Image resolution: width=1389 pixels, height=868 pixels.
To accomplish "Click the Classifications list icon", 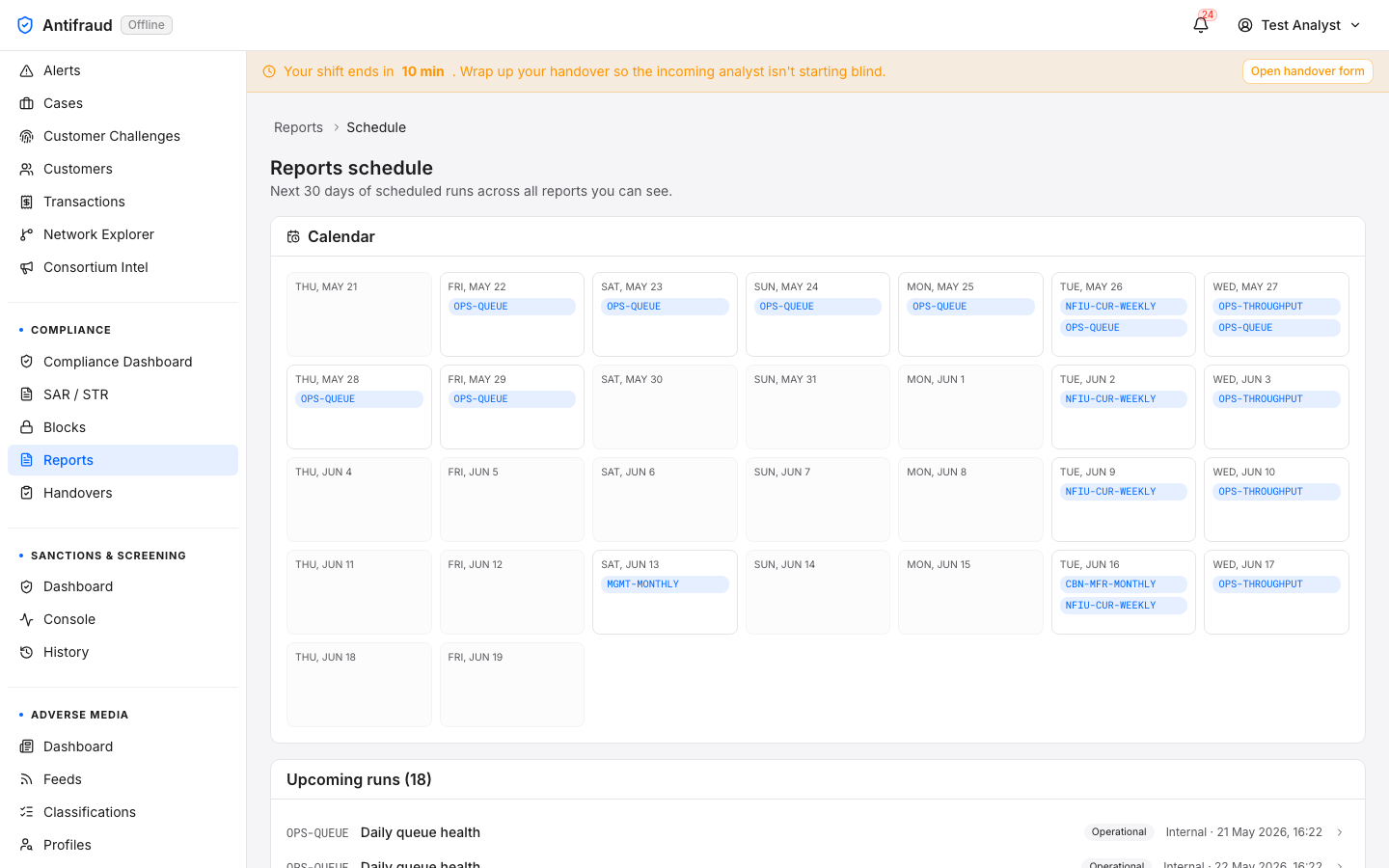I will [27, 812].
